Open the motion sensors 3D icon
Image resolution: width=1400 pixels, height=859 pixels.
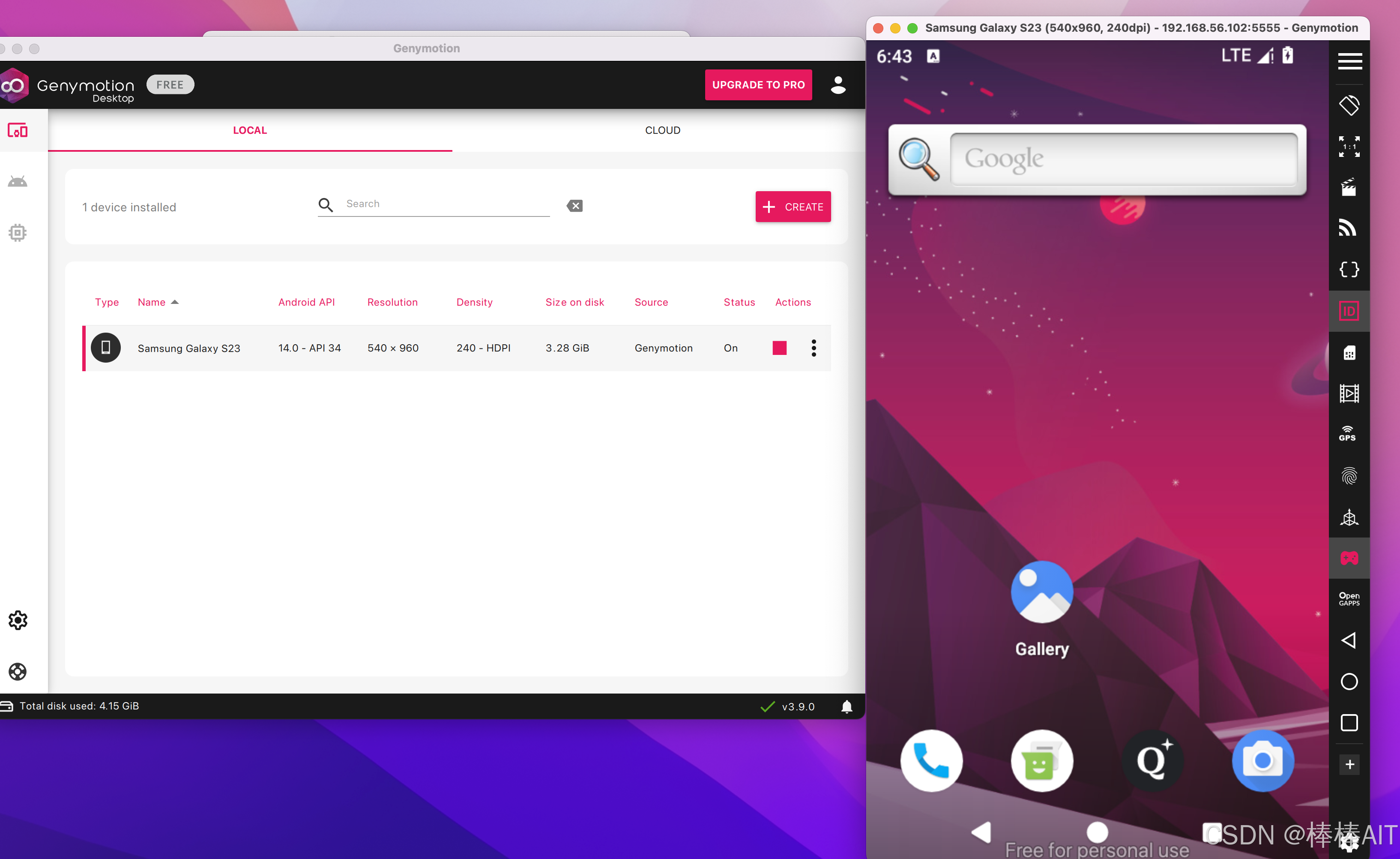click(1349, 517)
